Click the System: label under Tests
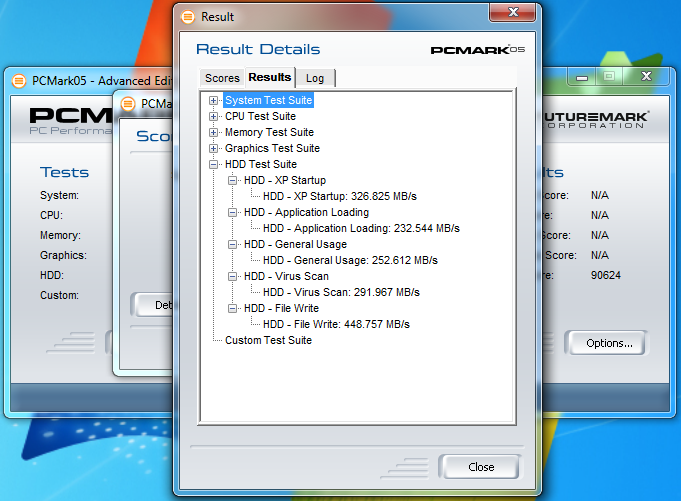Viewport: 681px width, 501px height. [x=60, y=195]
